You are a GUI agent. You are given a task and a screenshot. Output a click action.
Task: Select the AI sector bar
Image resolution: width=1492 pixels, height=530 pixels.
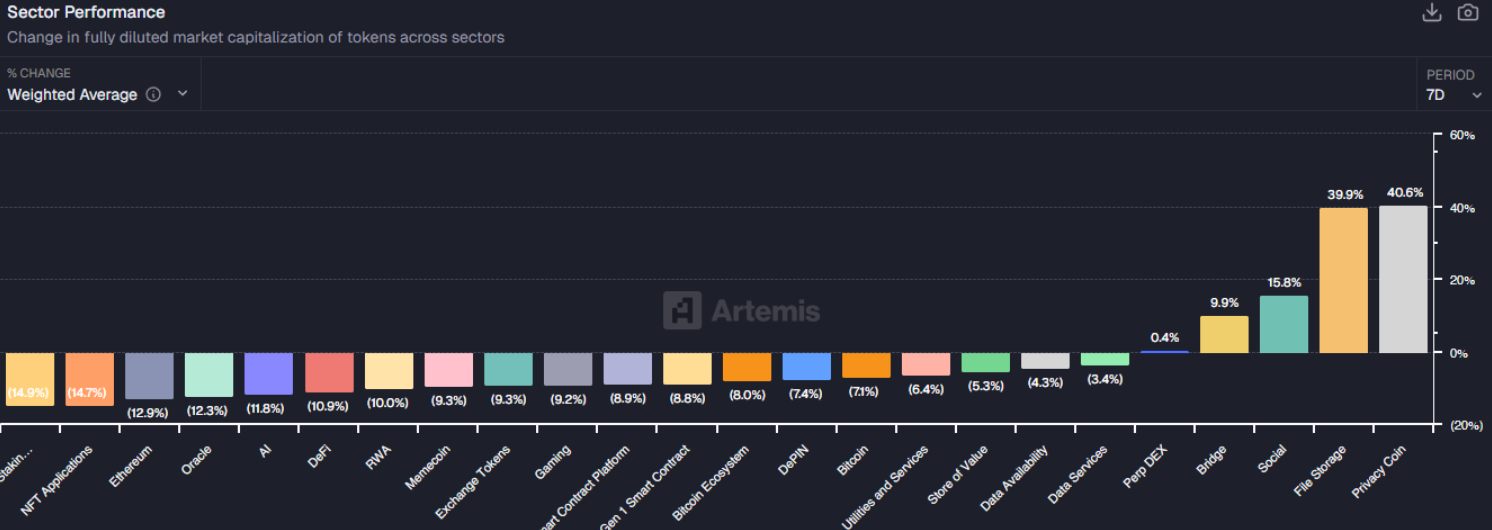pyautogui.click(x=269, y=374)
